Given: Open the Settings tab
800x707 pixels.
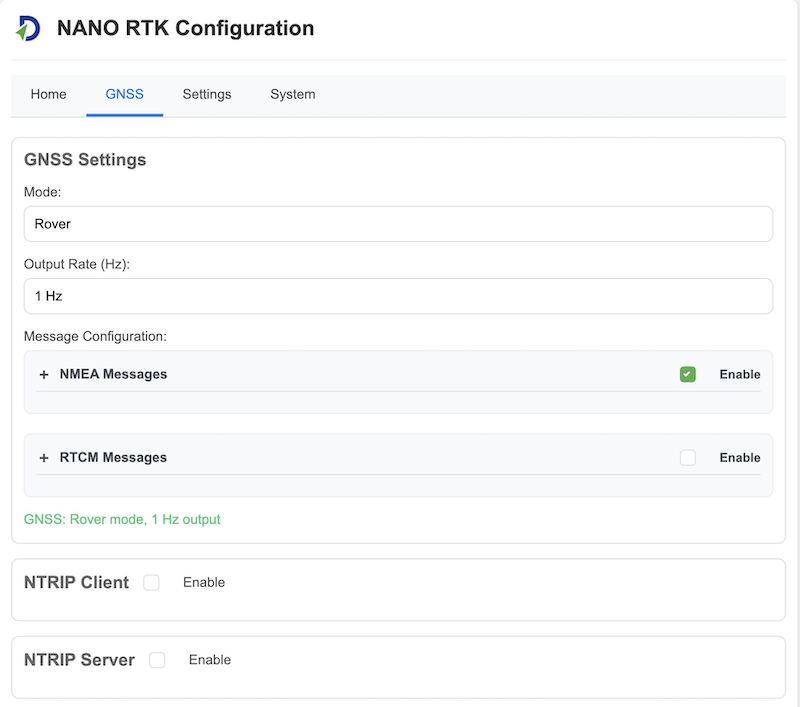Looking at the screenshot, I should (x=207, y=94).
